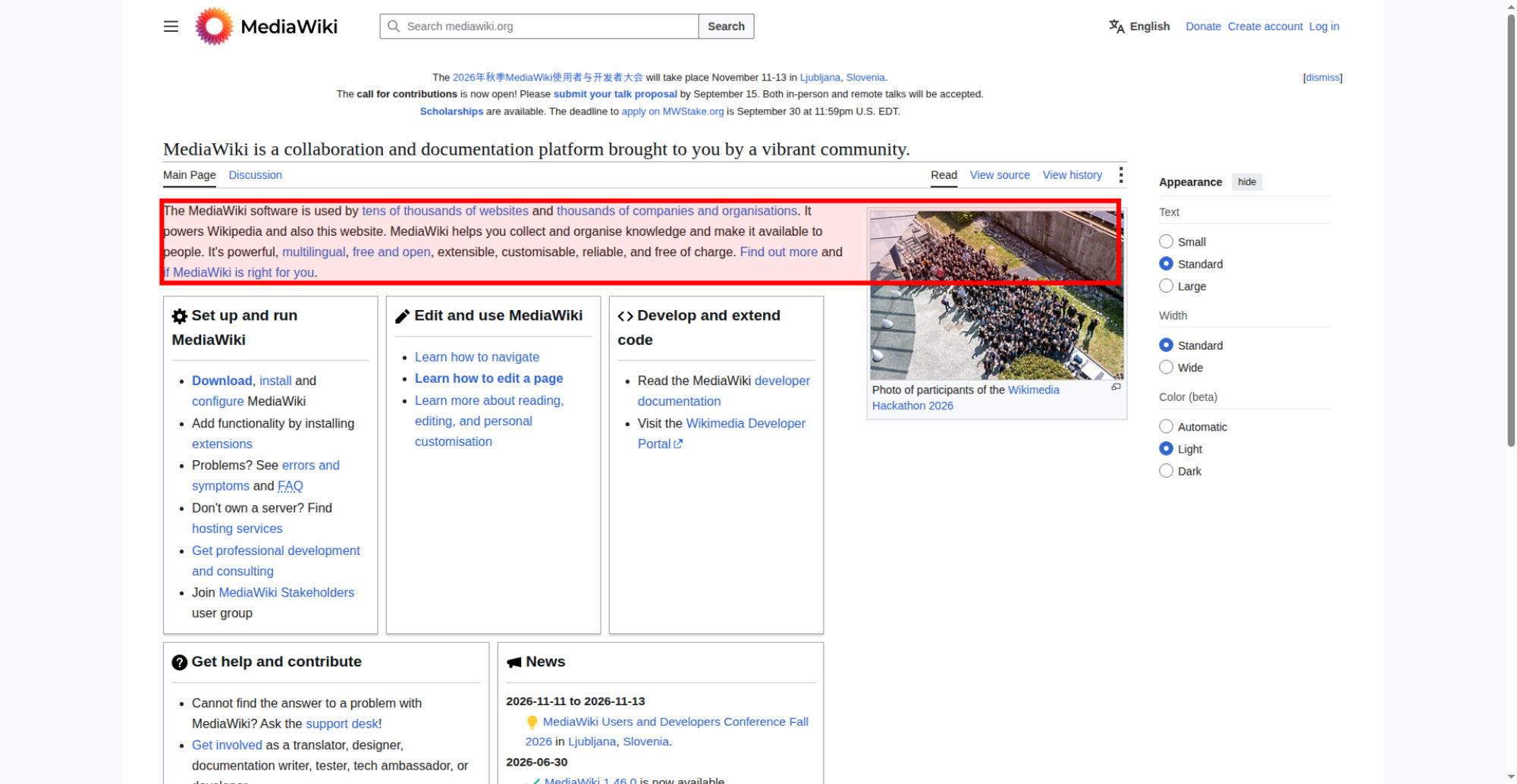Select Standard width option
Image resolution: width=1517 pixels, height=784 pixels.
pos(1166,345)
